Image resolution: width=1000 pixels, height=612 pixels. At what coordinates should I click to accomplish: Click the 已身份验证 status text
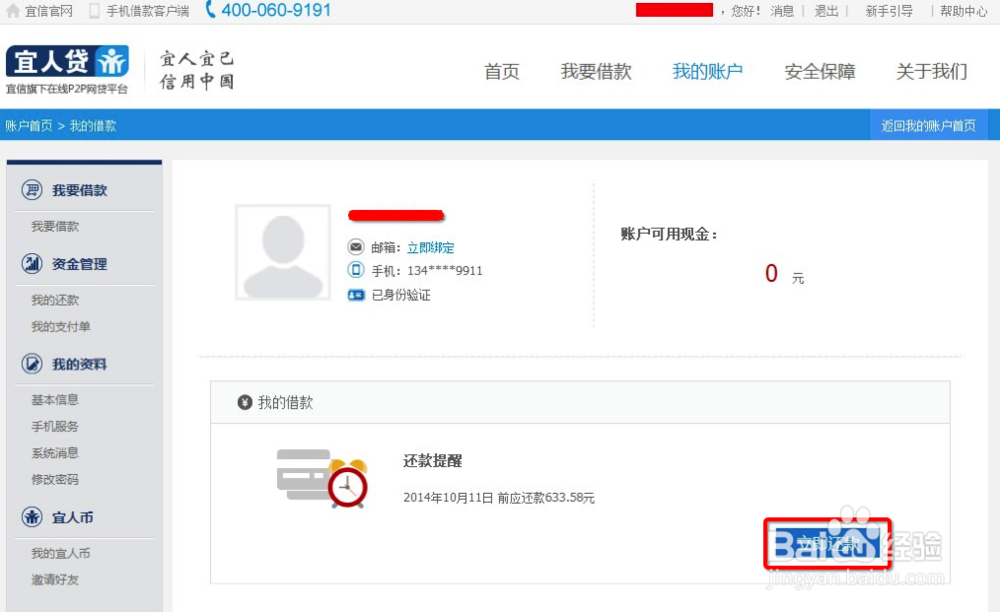coord(401,295)
